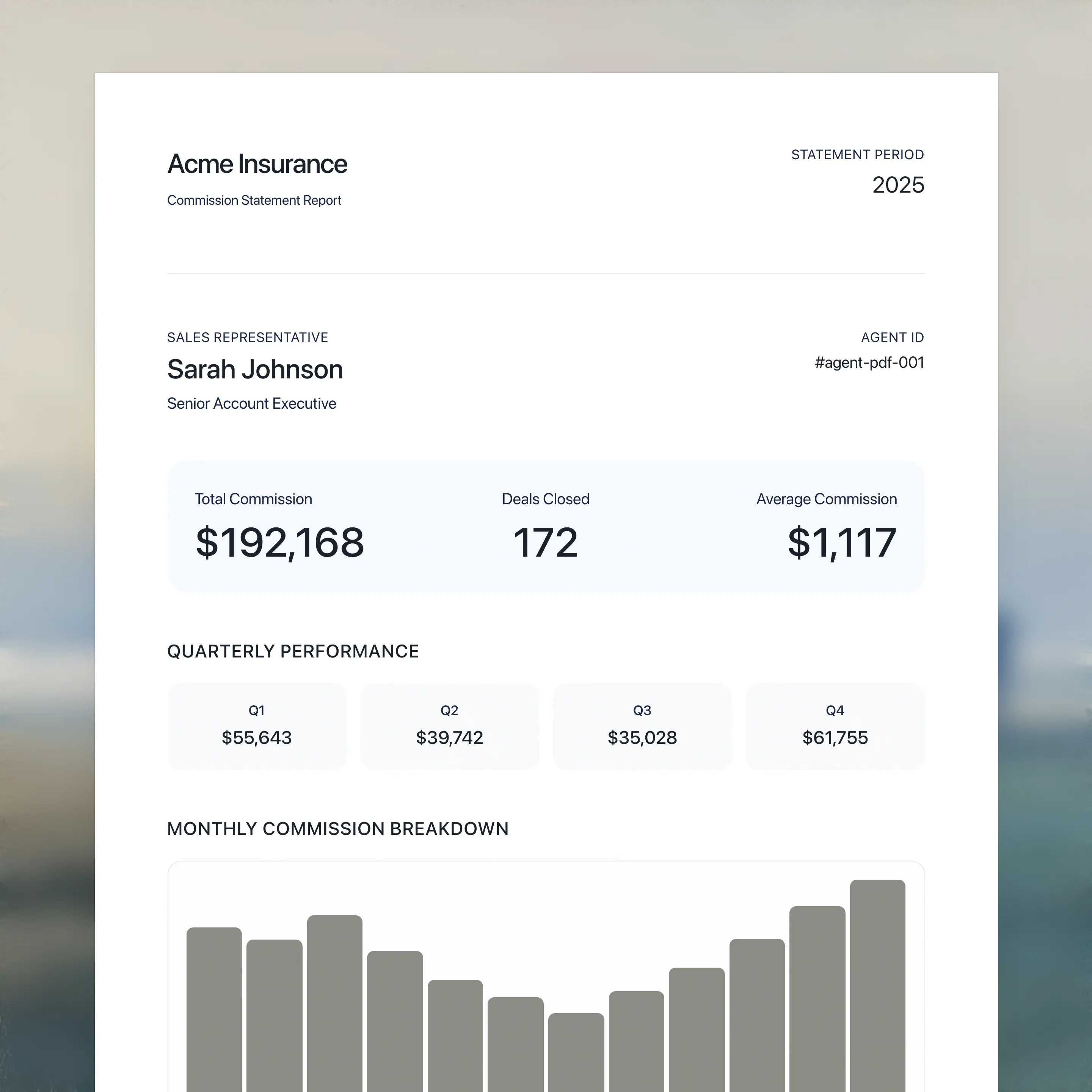Screen dimensions: 1092x1092
Task: Click the Q4 card showing $61,755
Action: [x=835, y=726]
